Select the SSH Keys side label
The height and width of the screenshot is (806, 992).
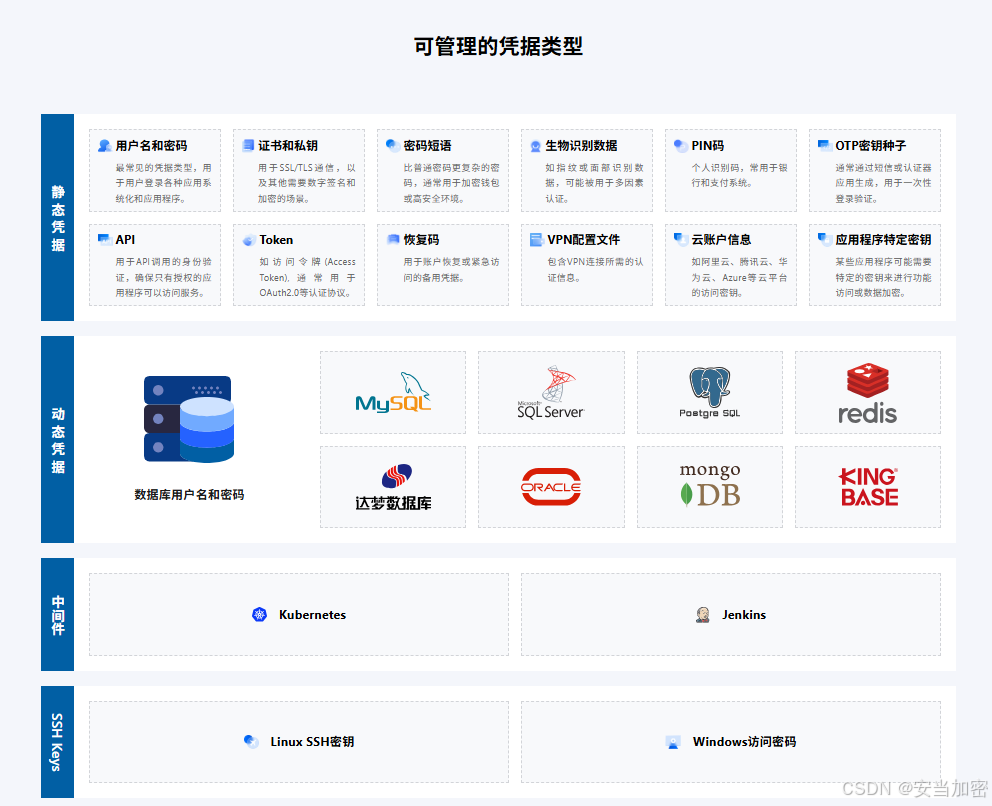pyautogui.click(x=57, y=742)
